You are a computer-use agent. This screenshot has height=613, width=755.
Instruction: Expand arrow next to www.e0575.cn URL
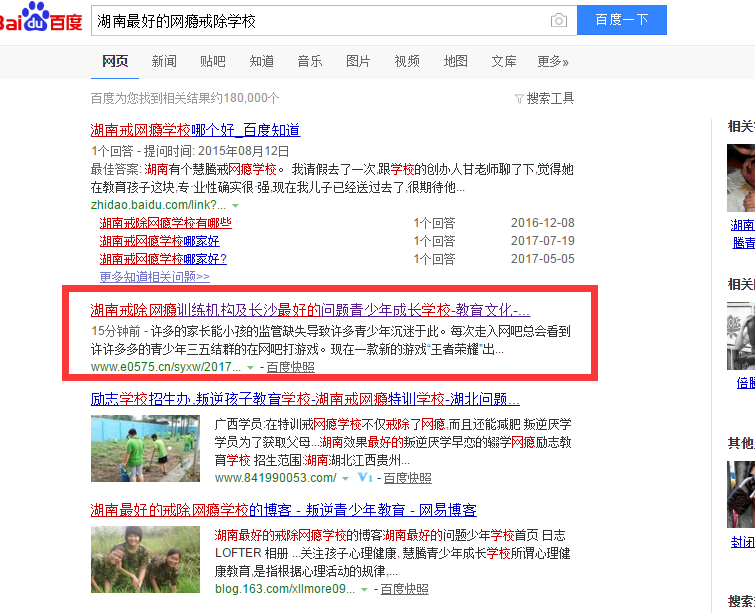click(x=250, y=367)
